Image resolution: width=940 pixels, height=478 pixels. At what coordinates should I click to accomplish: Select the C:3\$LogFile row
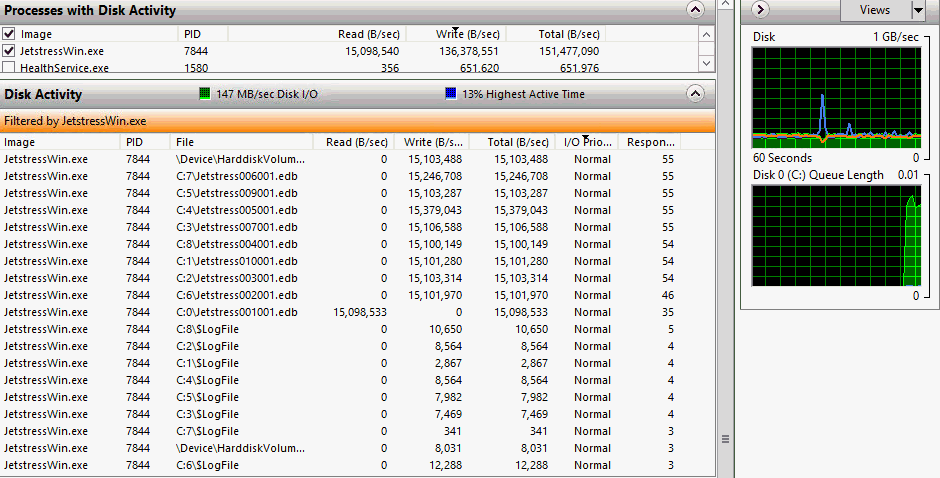click(358, 414)
